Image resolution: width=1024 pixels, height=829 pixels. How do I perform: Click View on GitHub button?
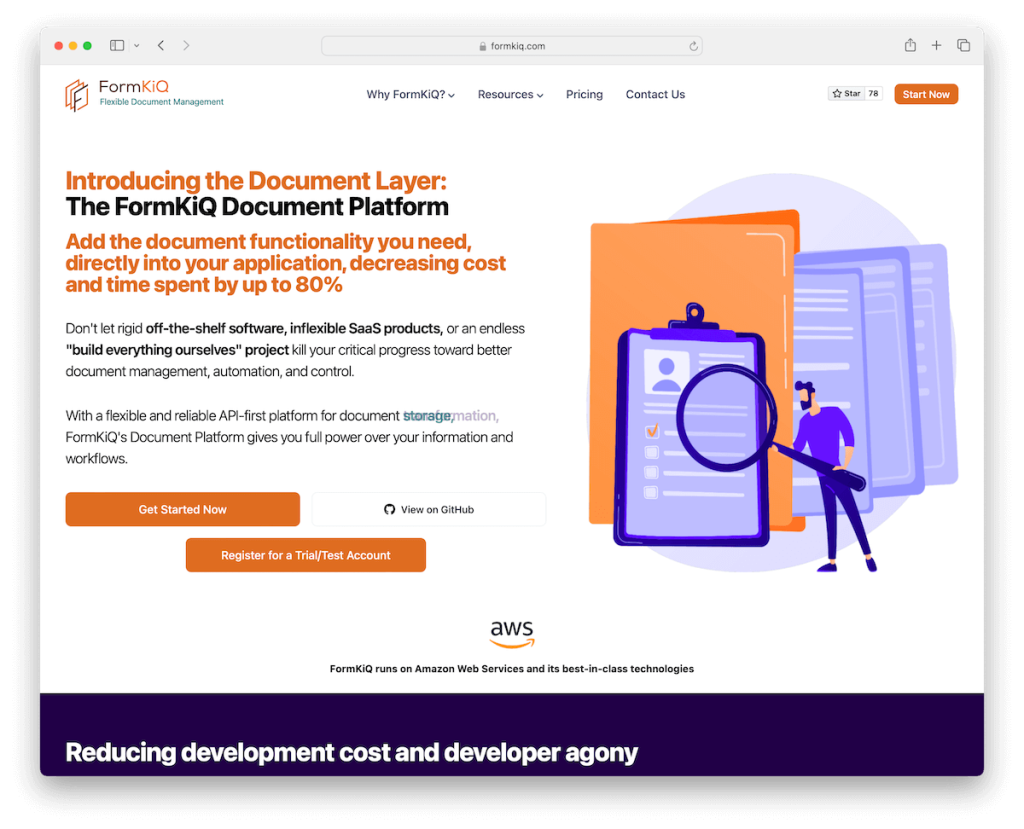coord(429,509)
